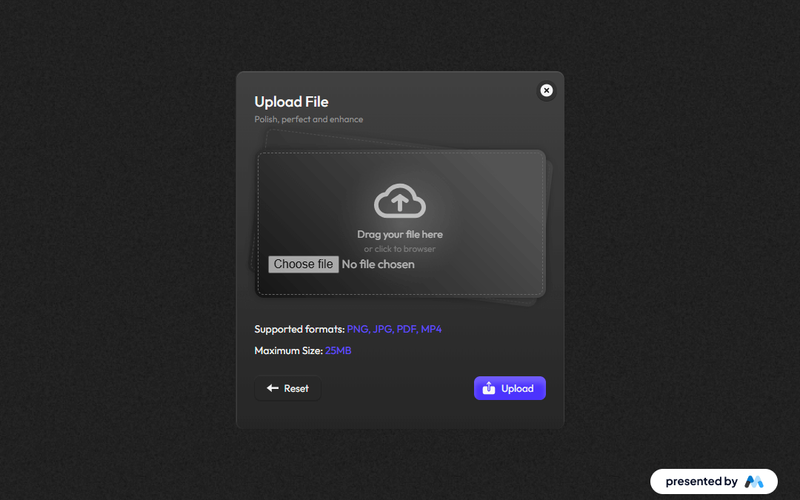800x500 pixels.
Task: Click the Choose file button
Action: click(304, 264)
